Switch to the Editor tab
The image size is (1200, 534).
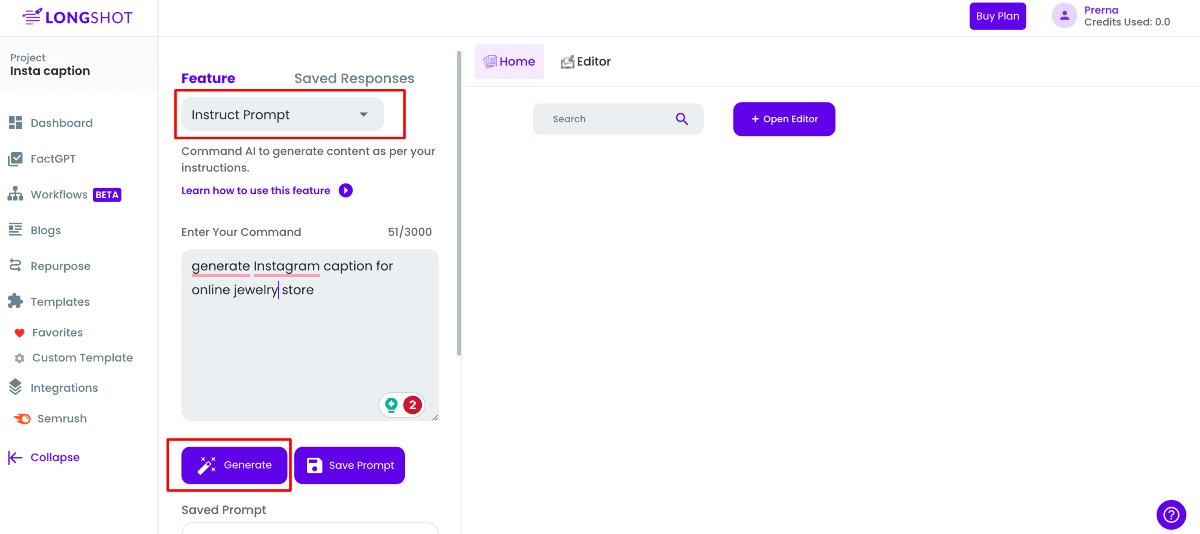point(586,62)
